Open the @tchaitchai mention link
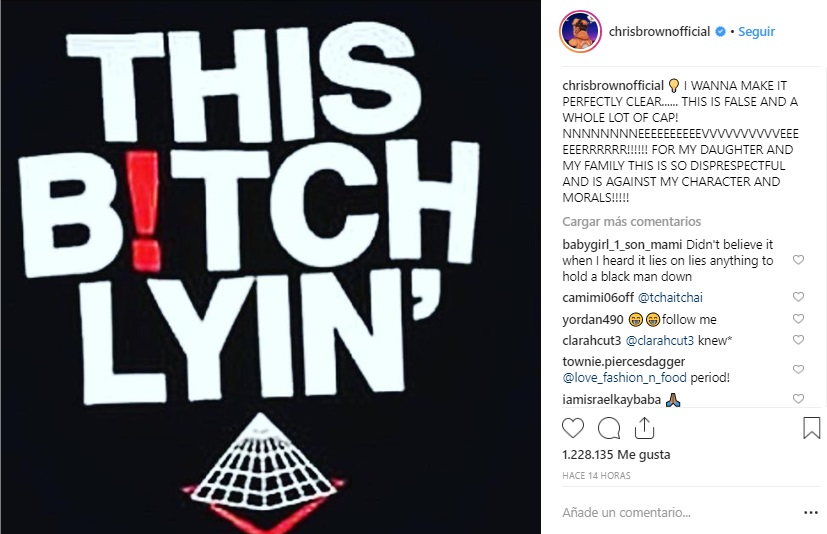The height and width of the screenshot is (534, 827). click(670, 298)
